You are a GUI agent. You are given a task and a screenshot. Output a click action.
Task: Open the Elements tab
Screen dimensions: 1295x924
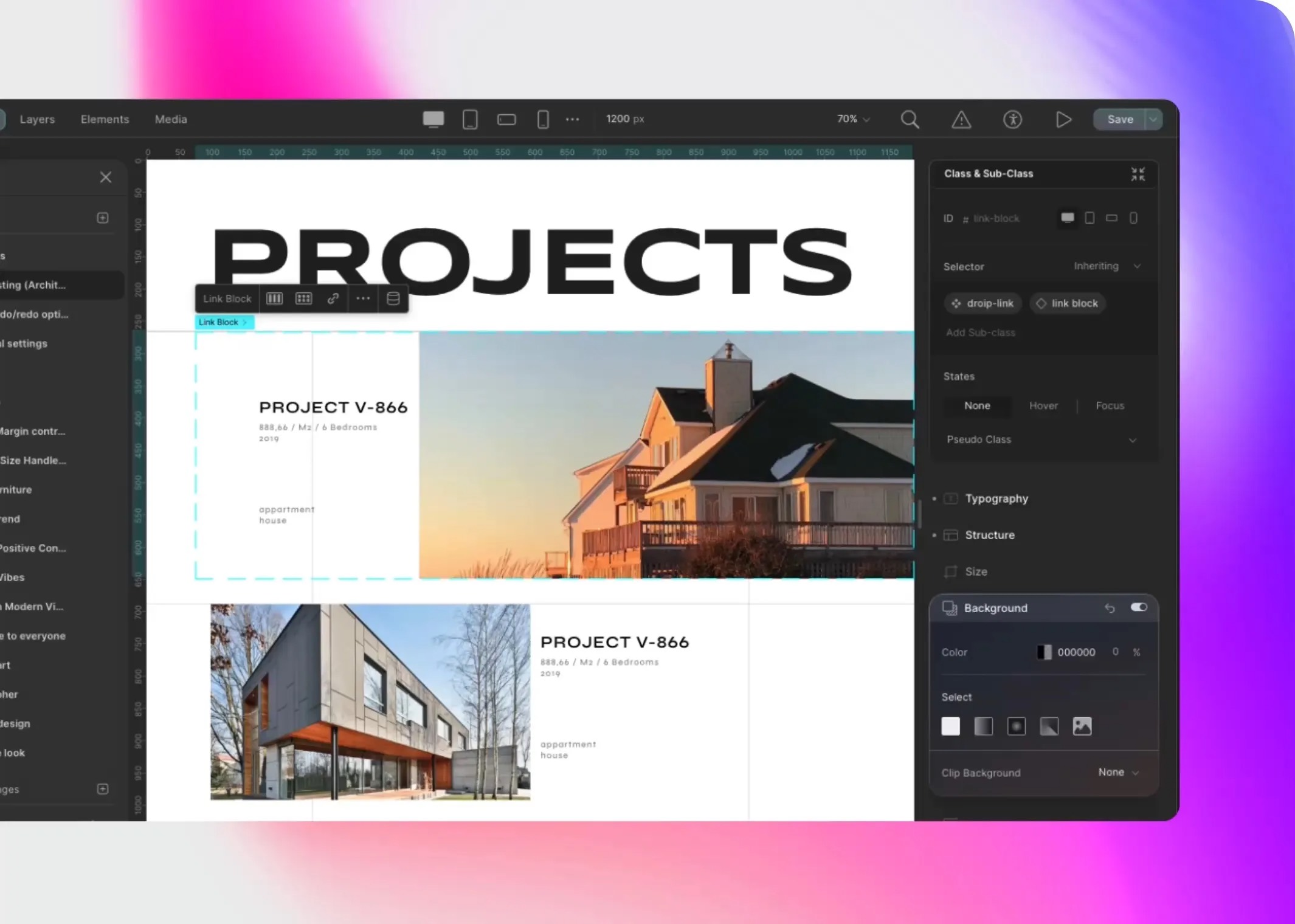(x=105, y=119)
